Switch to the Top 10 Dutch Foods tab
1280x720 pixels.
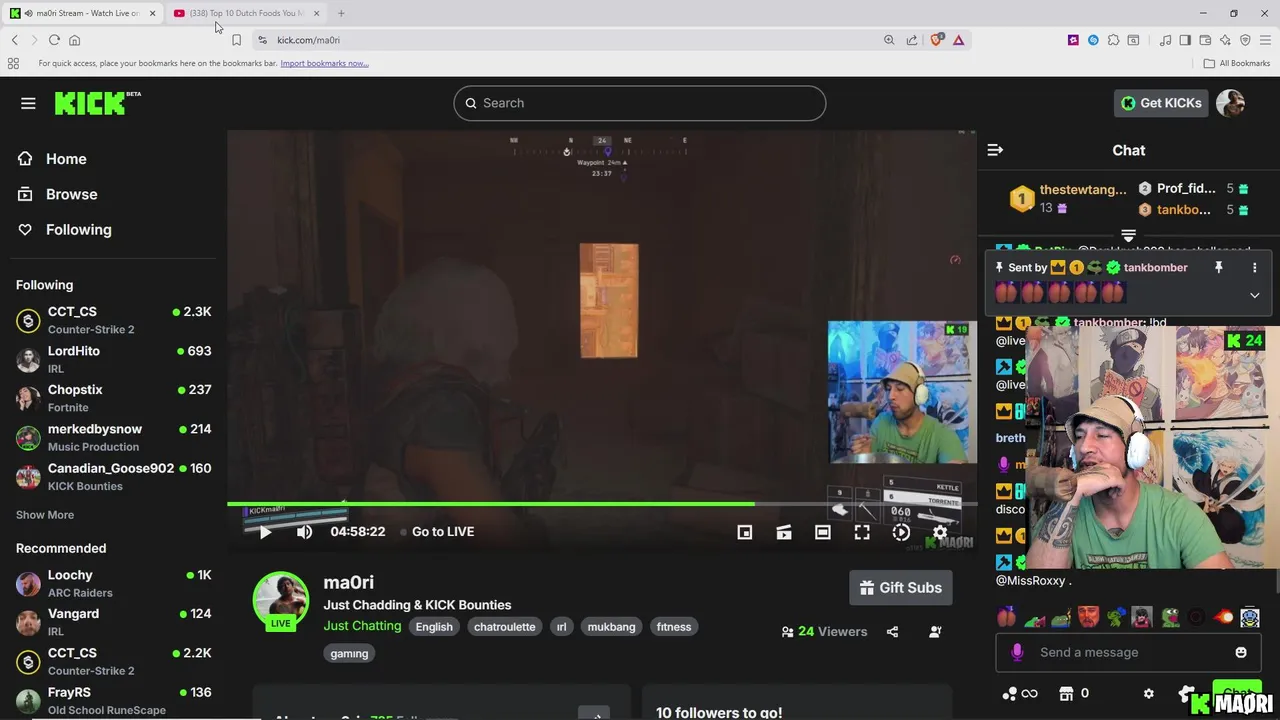(246, 13)
